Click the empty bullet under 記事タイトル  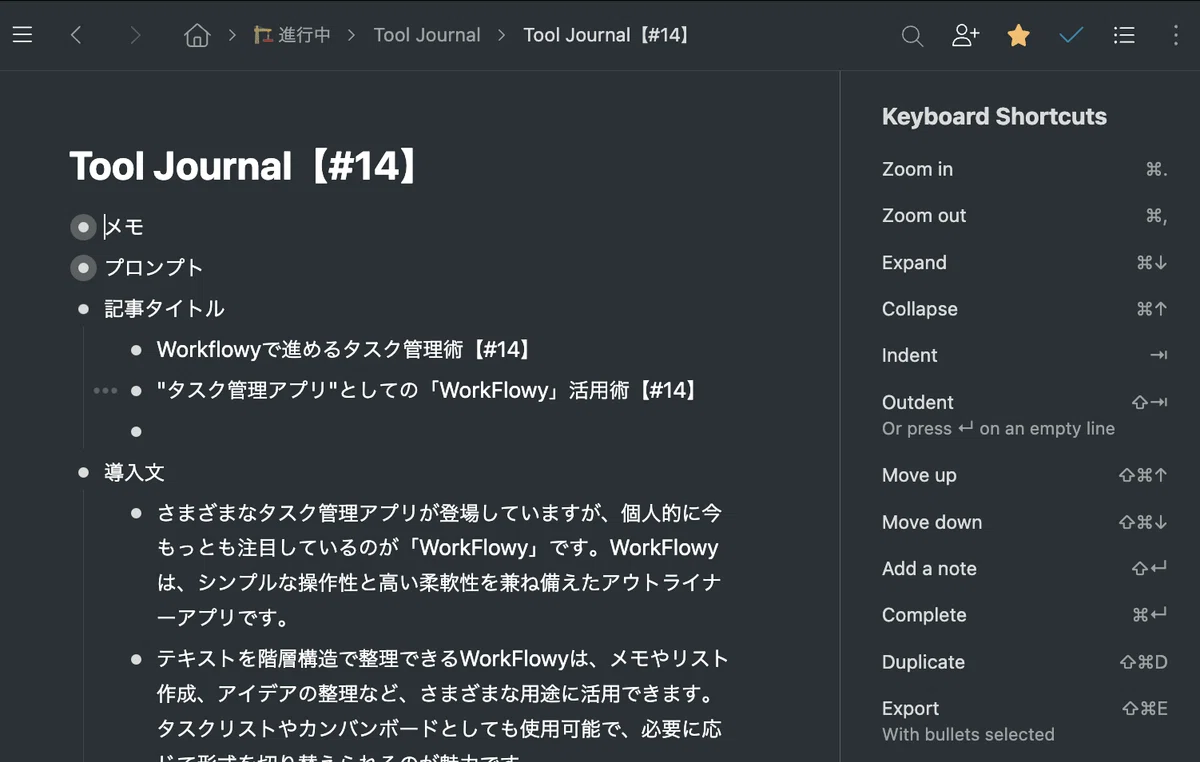point(136,431)
